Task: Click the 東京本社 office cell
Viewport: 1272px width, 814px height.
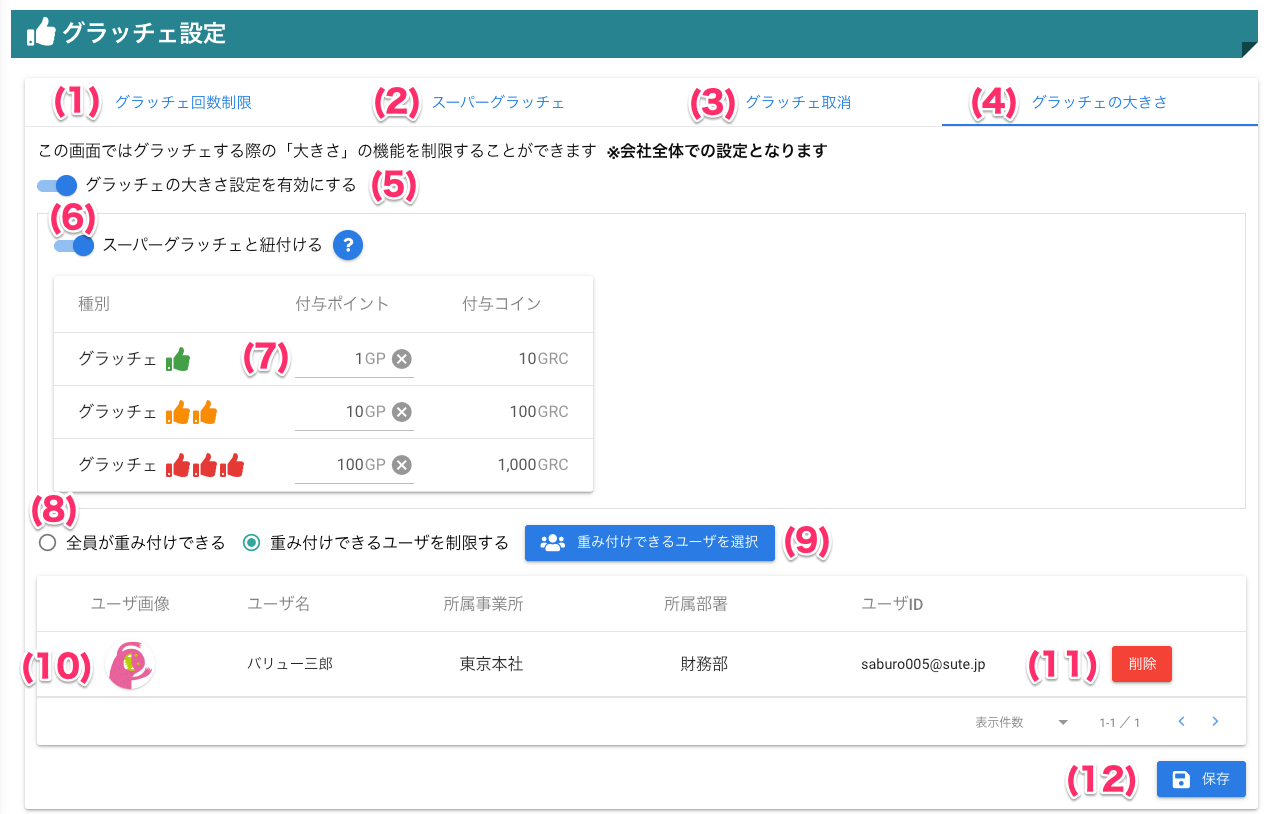Action: [x=492, y=664]
